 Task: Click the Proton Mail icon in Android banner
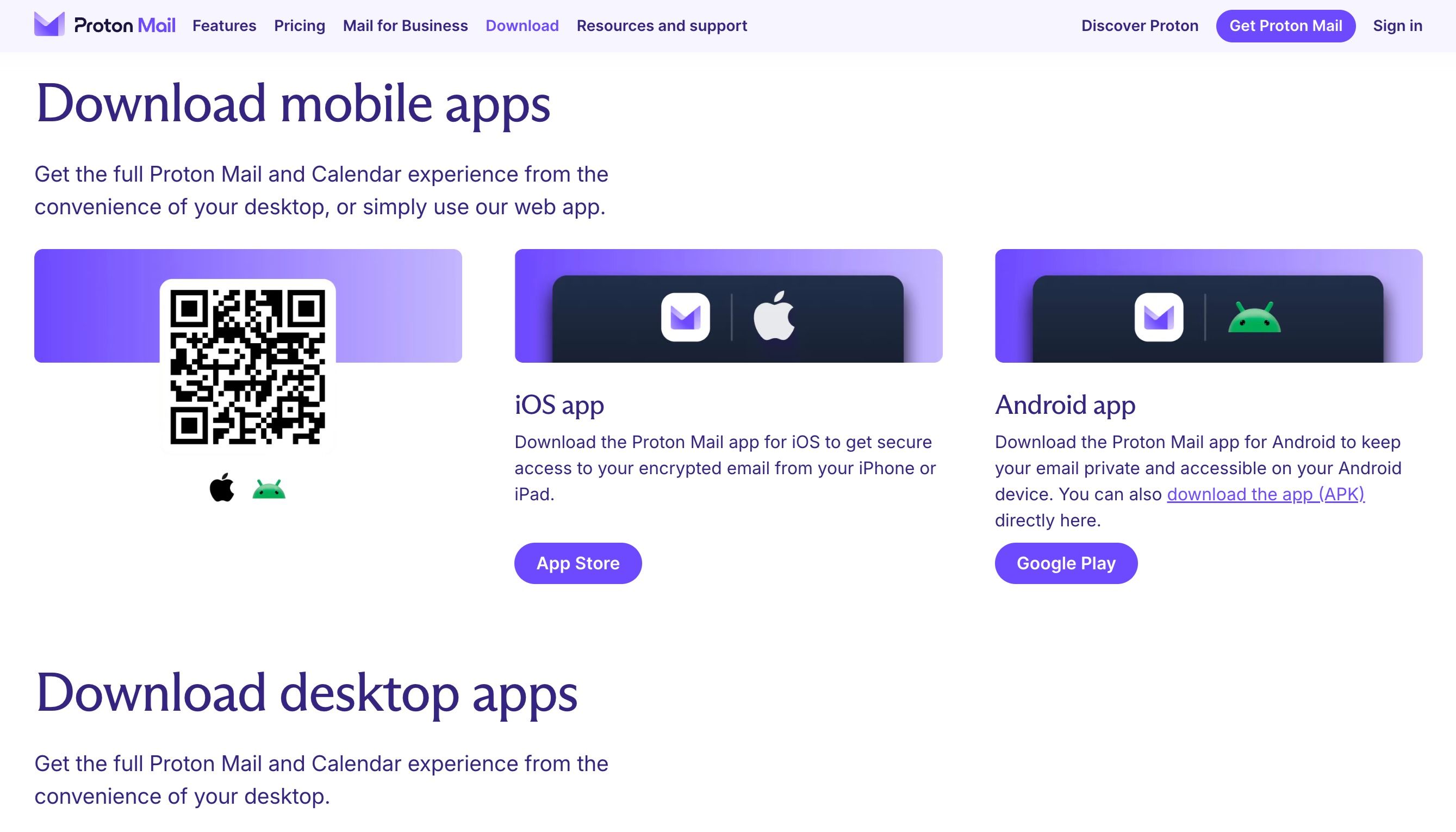click(x=1159, y=317)
